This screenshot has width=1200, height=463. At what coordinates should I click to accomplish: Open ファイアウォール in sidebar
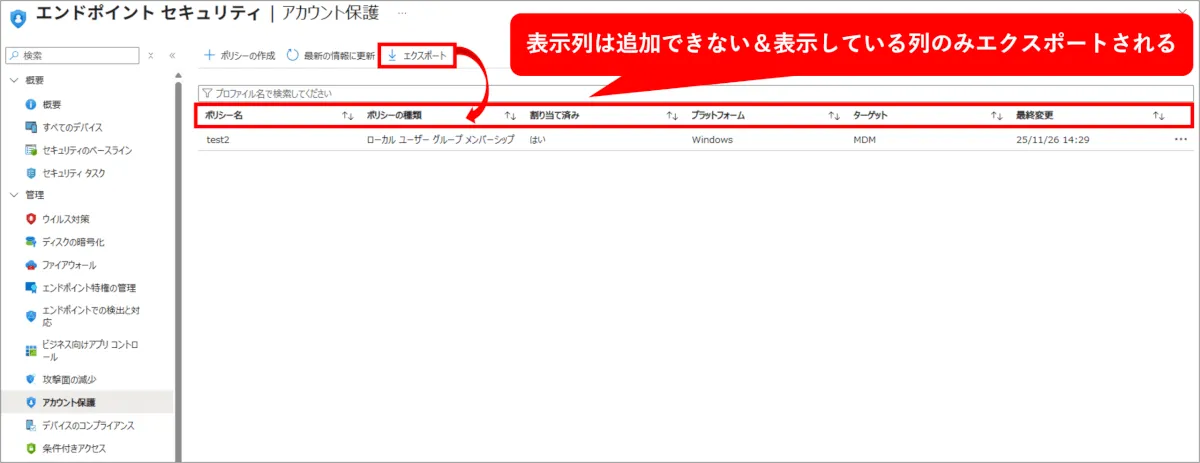(x=69, y=265)
